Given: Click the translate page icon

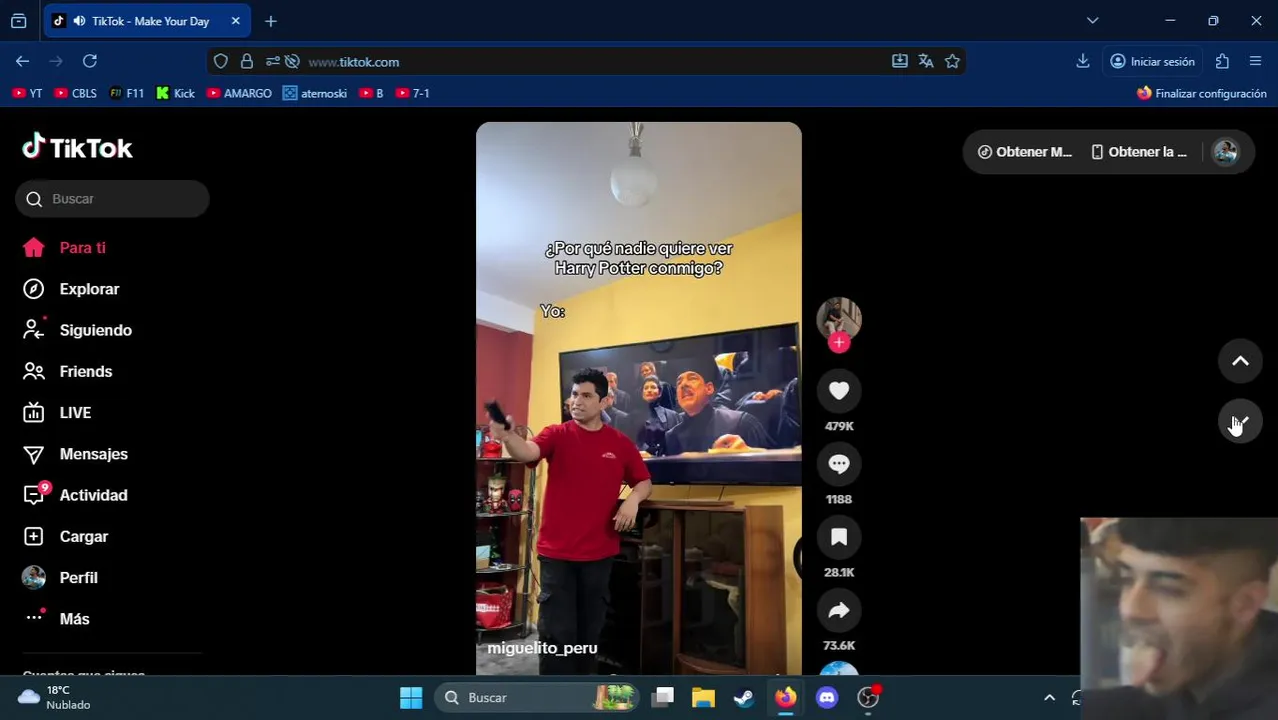Looking at the screenshot, I should [x=926, y=61].
